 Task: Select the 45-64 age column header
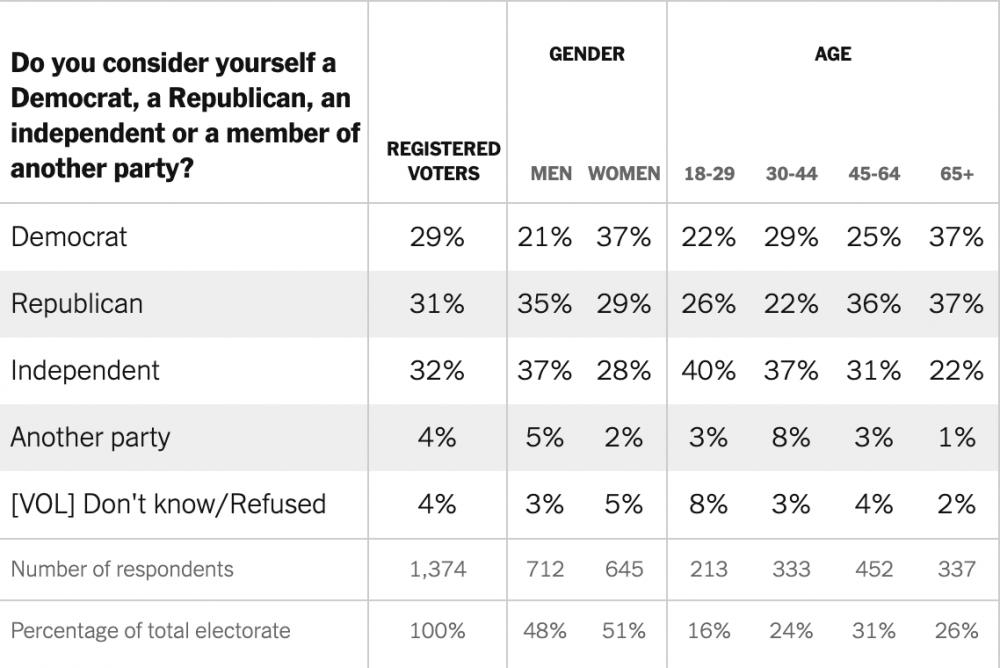874,173
